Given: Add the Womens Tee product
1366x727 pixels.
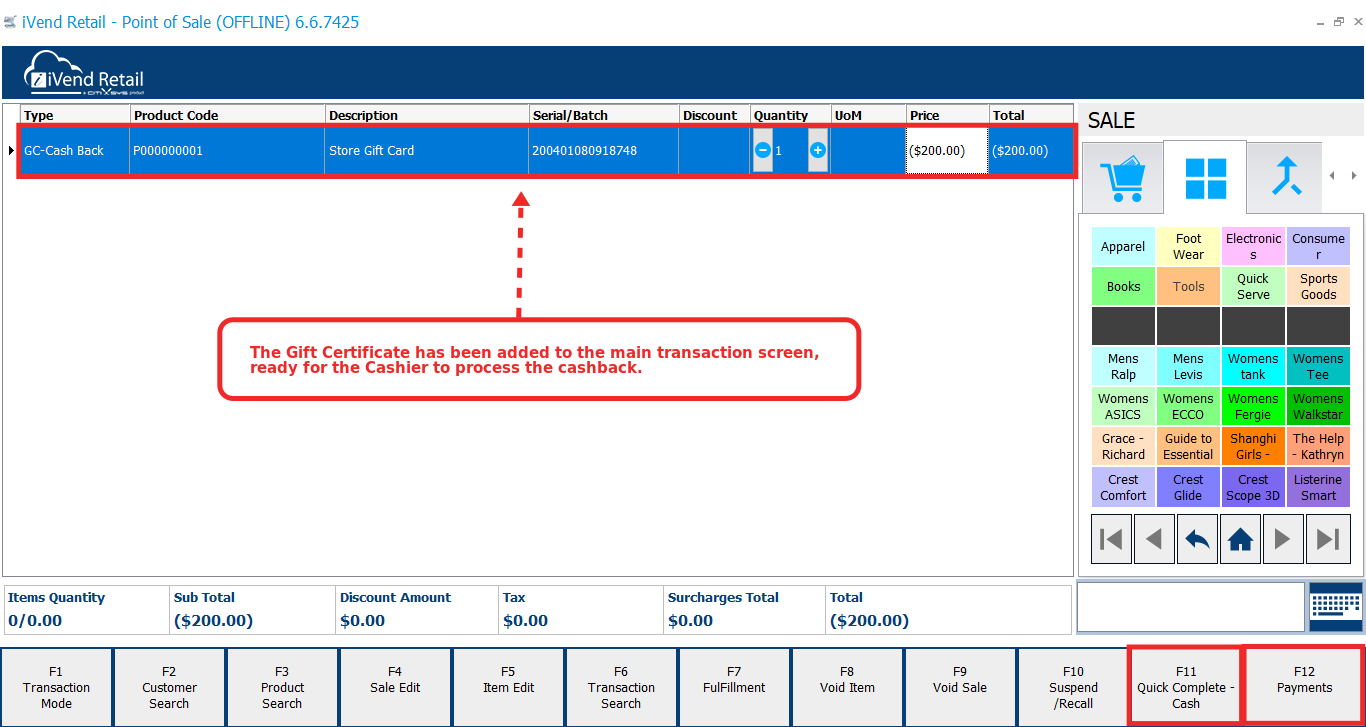Looking at the screenshot, I should point(1318,366).
